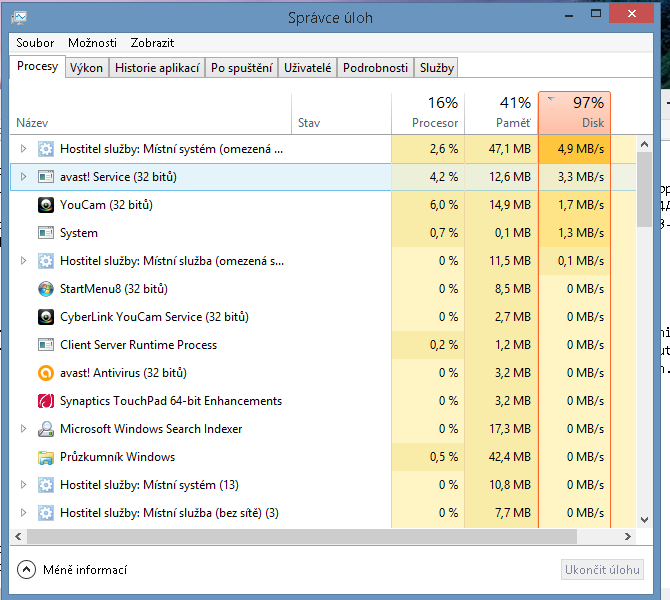Expand Hostitel služby: Místní systém (13) group

pyautogui.click(x=24, y=485)
